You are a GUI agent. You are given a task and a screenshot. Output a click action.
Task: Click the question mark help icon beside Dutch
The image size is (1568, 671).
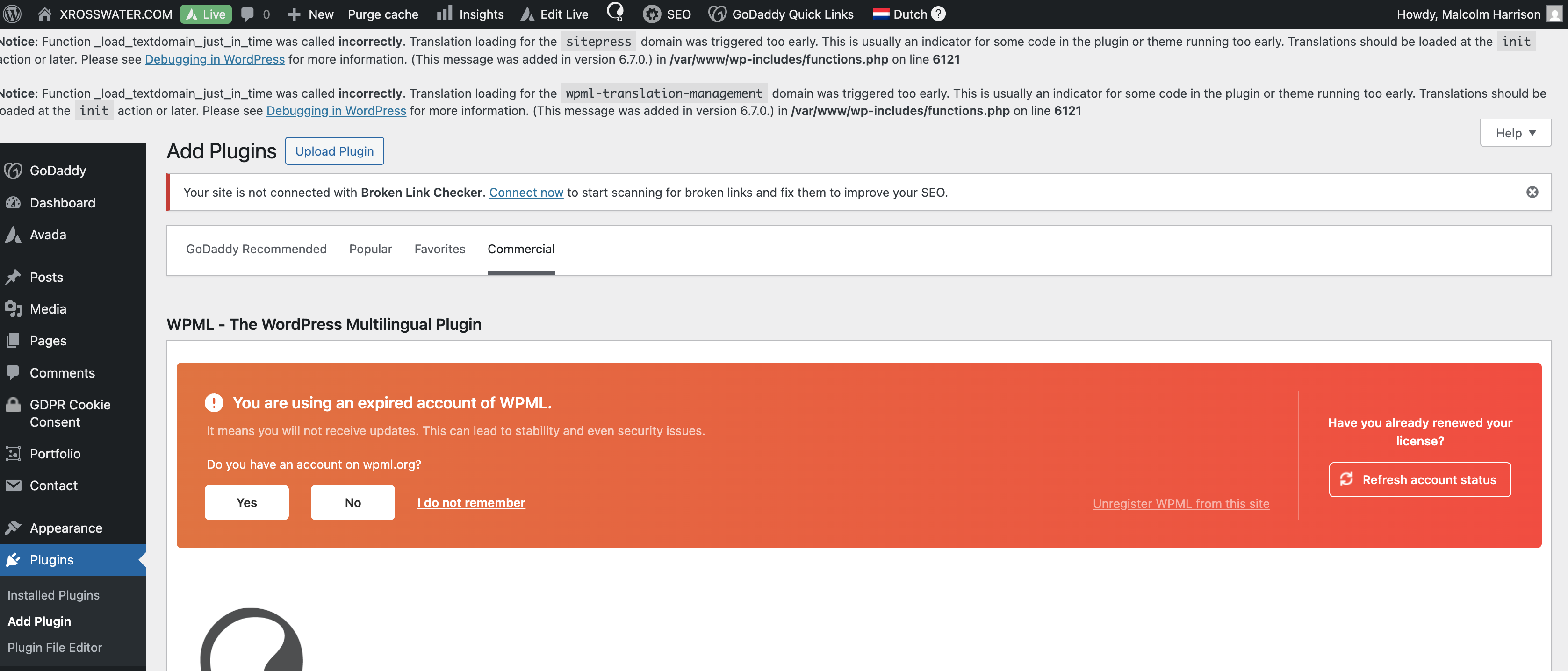pos(939,14)
